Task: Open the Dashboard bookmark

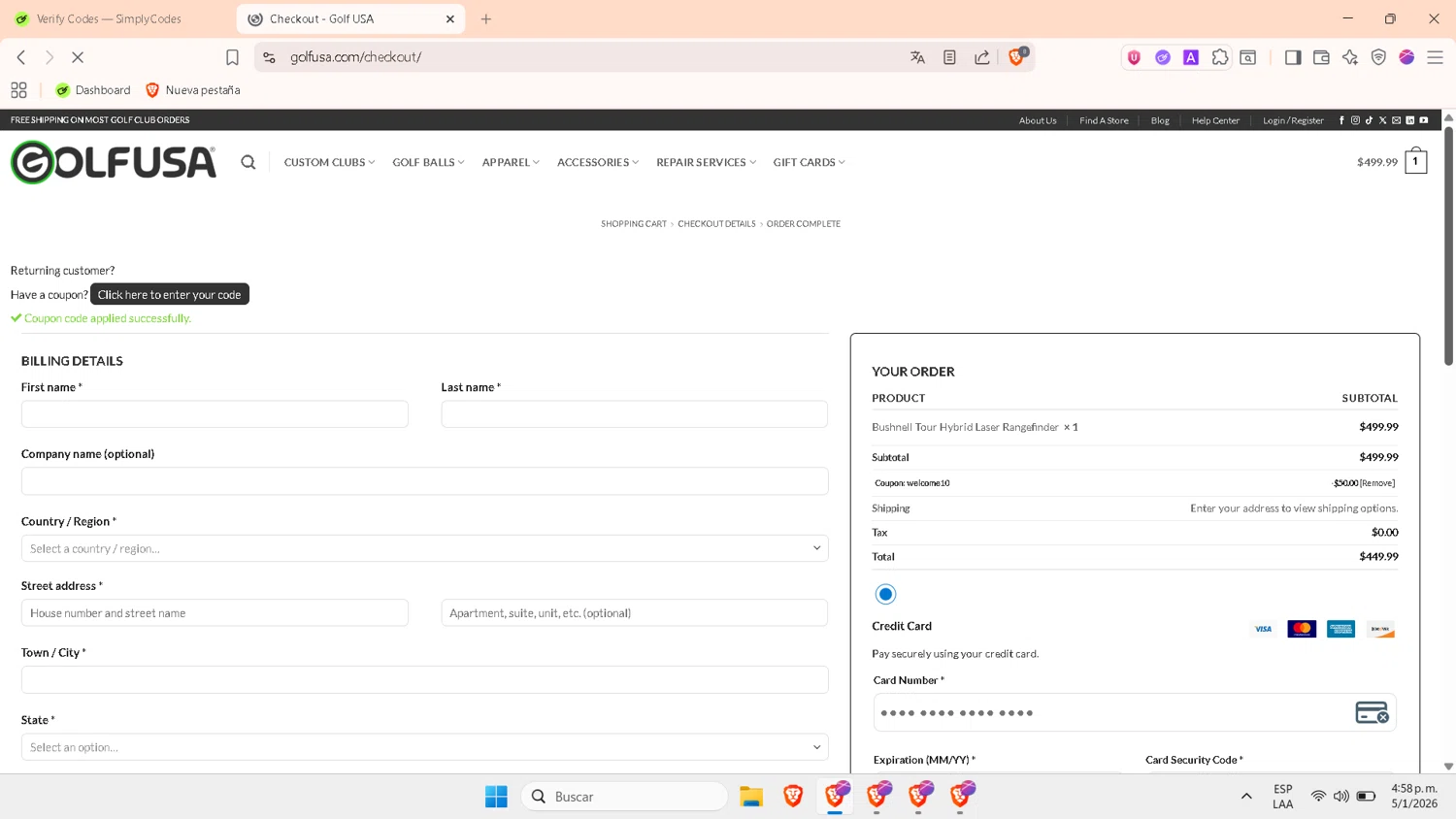Action: point(93,90)
